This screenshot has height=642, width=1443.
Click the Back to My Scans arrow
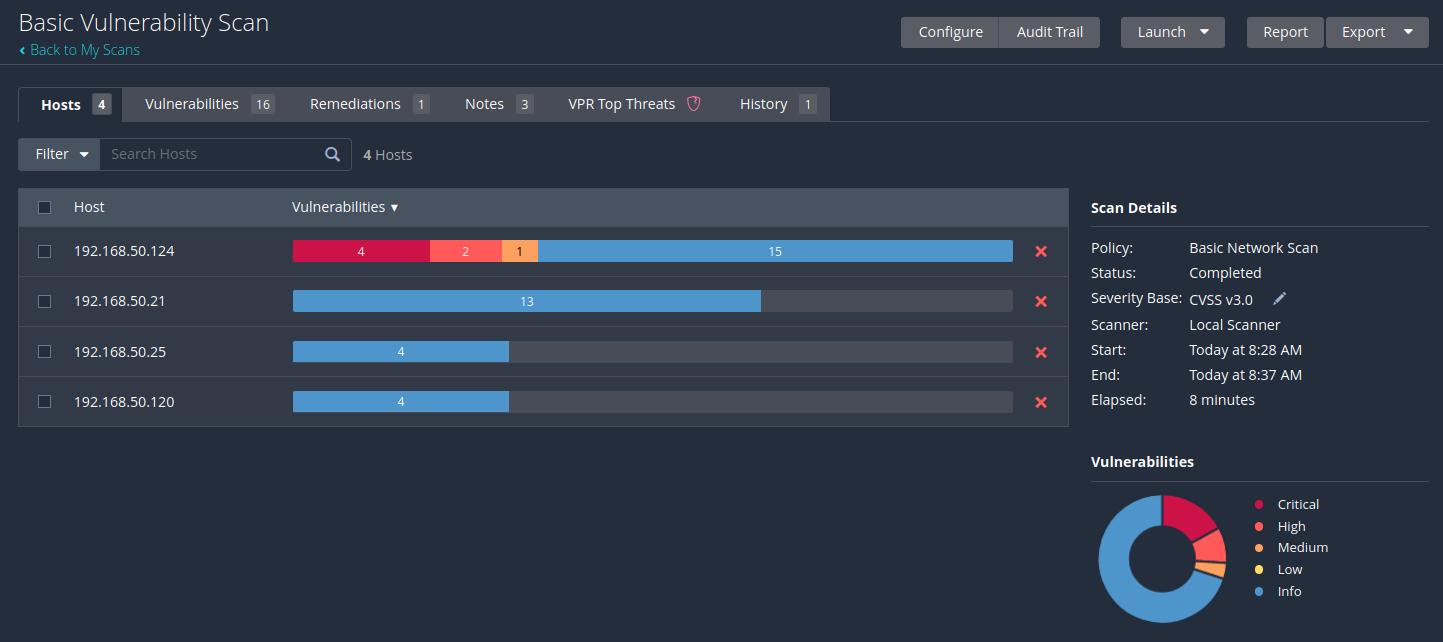click(x=23, y=50)
